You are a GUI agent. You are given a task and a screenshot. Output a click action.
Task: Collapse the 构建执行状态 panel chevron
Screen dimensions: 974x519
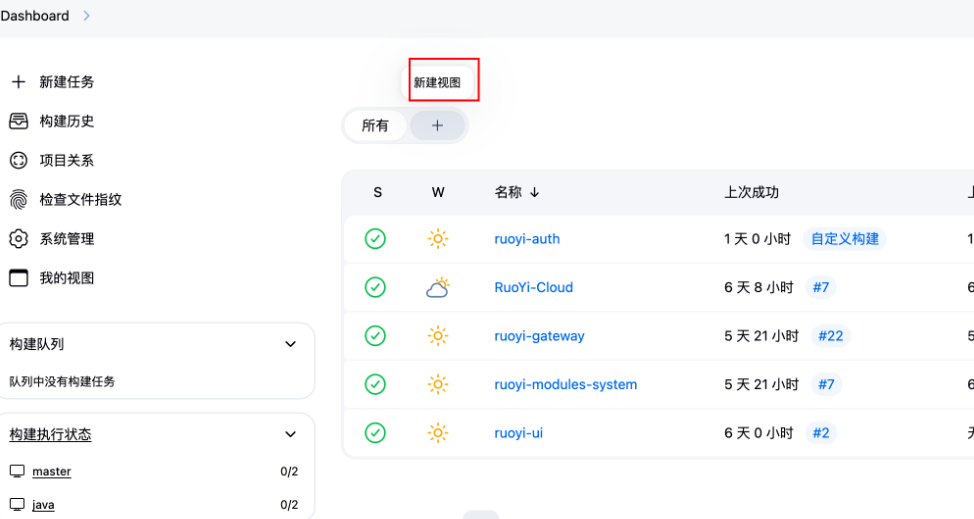point(290,435)
